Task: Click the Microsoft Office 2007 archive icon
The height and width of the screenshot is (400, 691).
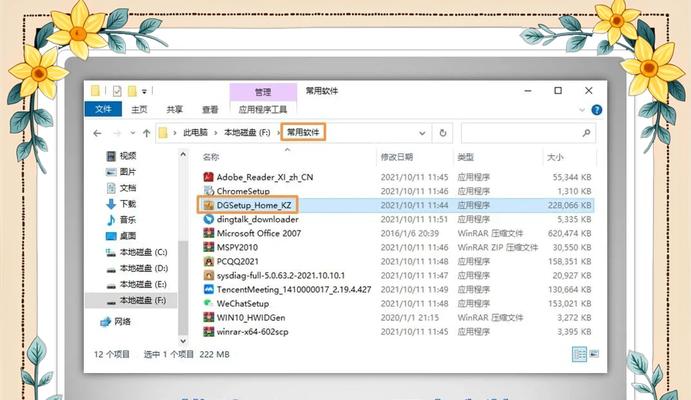Action: point(208,233)
